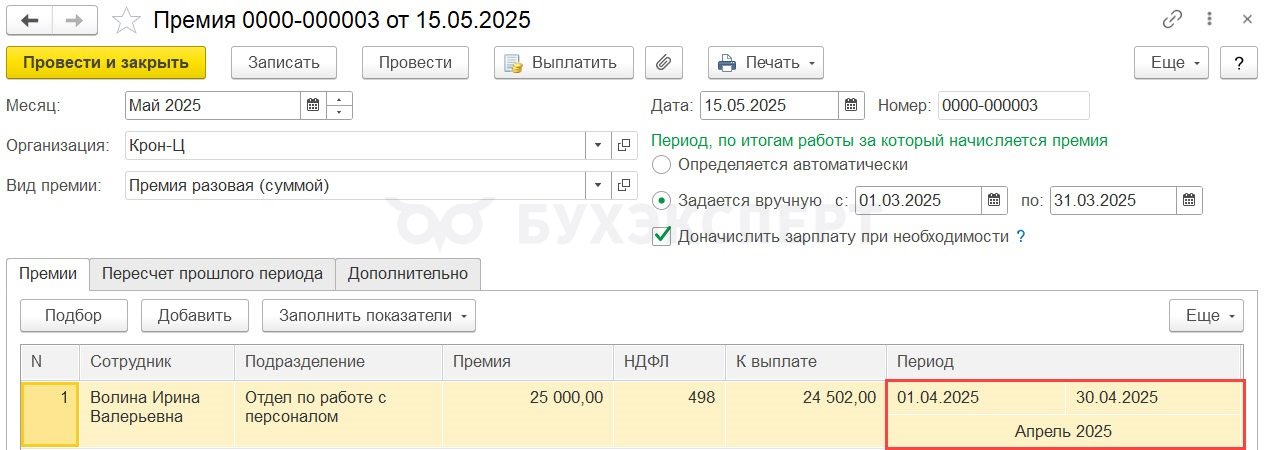Add document to favorites star
1266x450 pixels.
coord(126,20)
